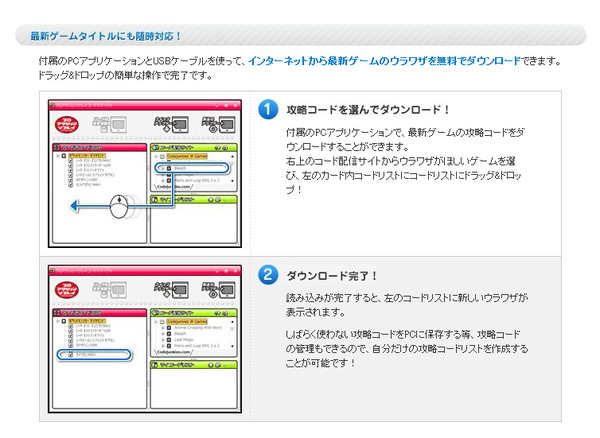Toggle the fourth code checkbox in step 2 card list
Screen dimensions: 600x438
70,340
